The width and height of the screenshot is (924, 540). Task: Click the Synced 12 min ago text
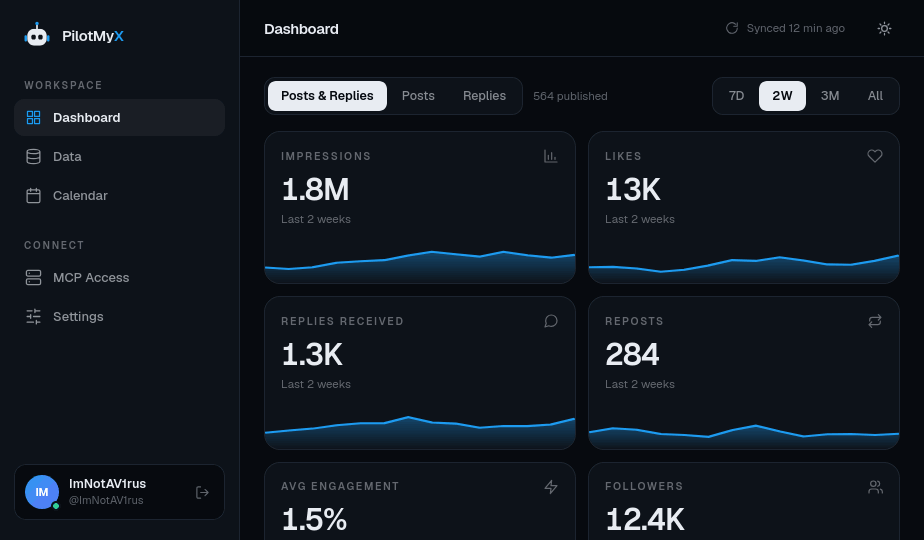point(796,28)
